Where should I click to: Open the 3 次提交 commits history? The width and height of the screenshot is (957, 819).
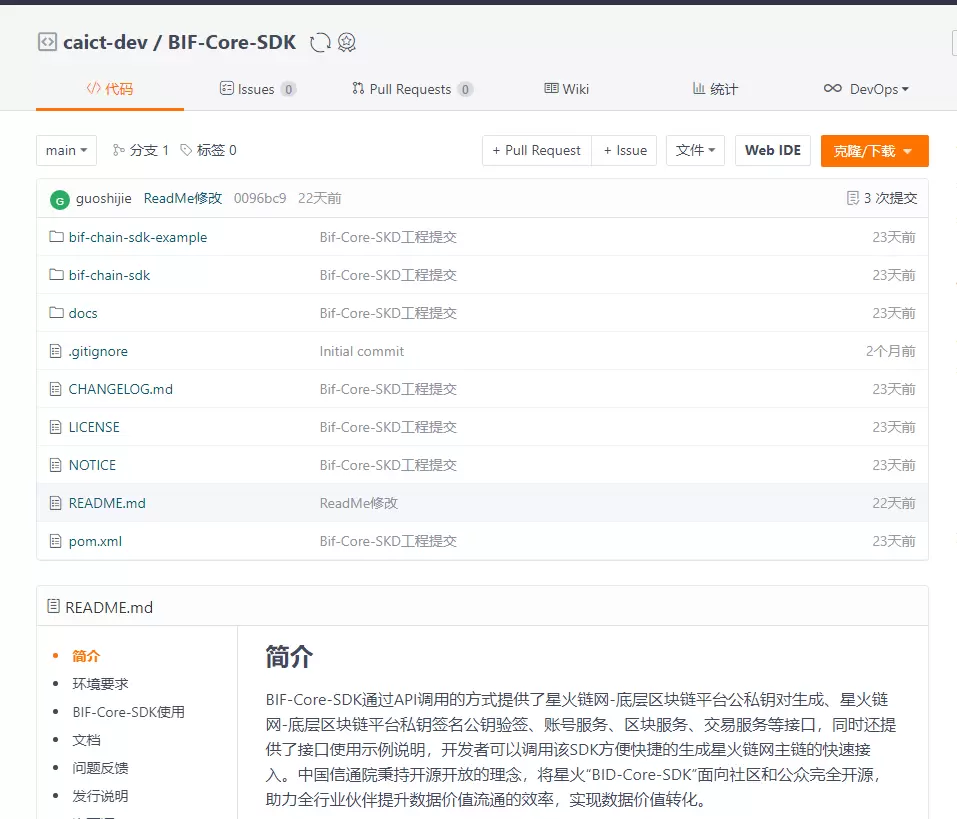pos(882,198)
